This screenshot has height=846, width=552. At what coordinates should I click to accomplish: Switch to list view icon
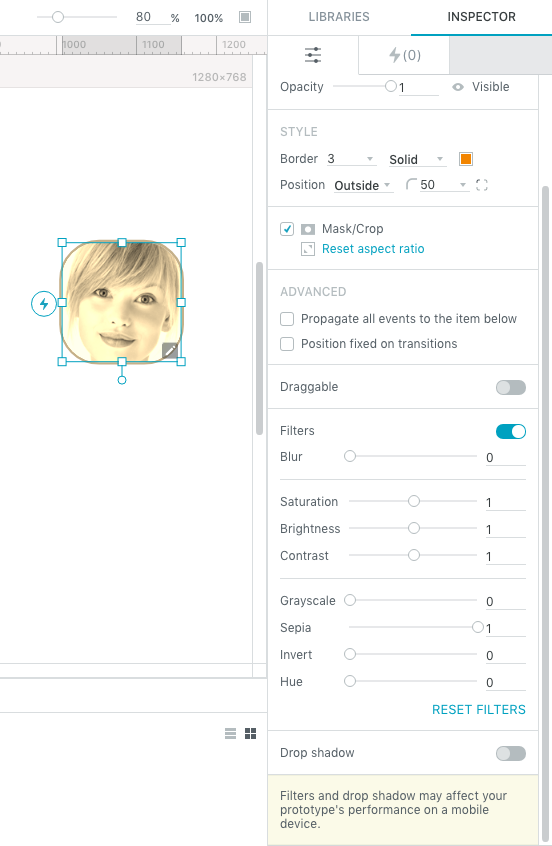coord(230,733)
